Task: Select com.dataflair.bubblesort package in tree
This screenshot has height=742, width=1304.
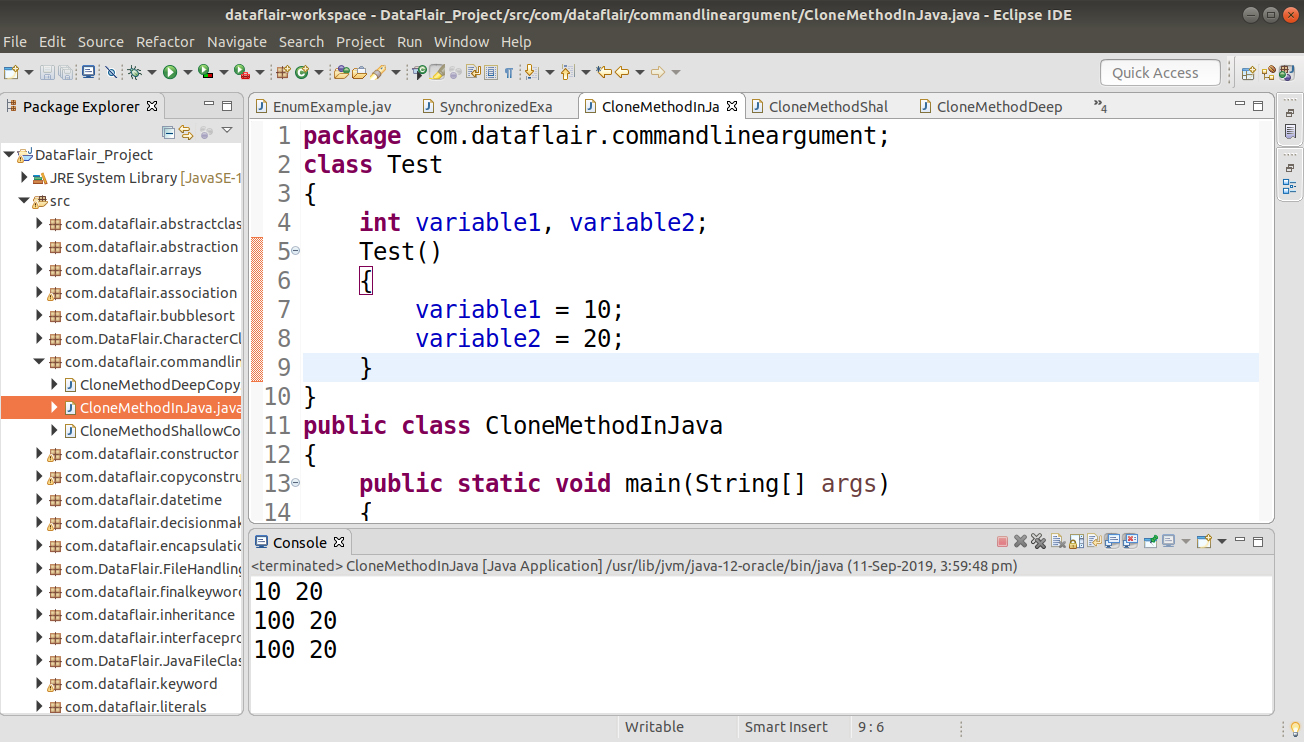Action: [x=150, y=316]
